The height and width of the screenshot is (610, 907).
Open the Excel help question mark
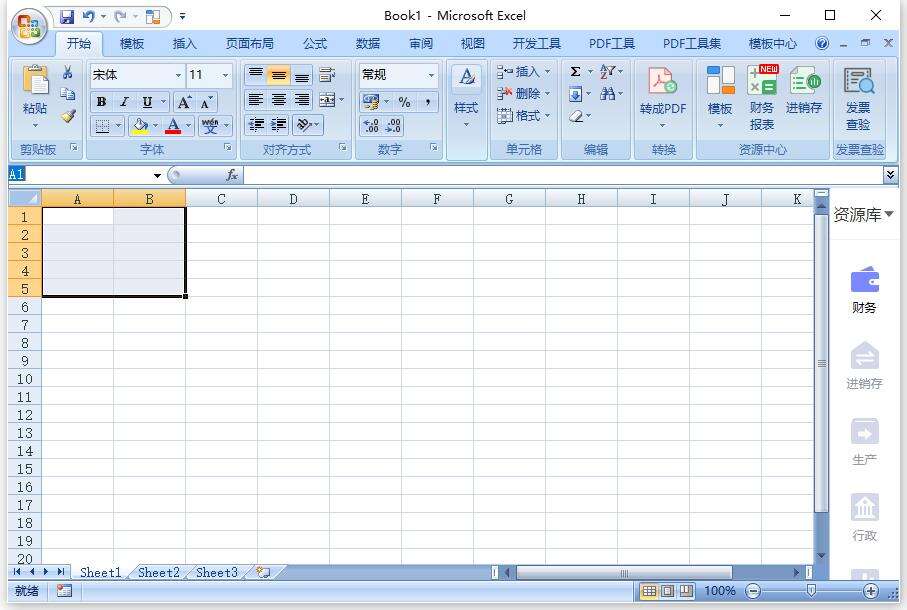821,43
